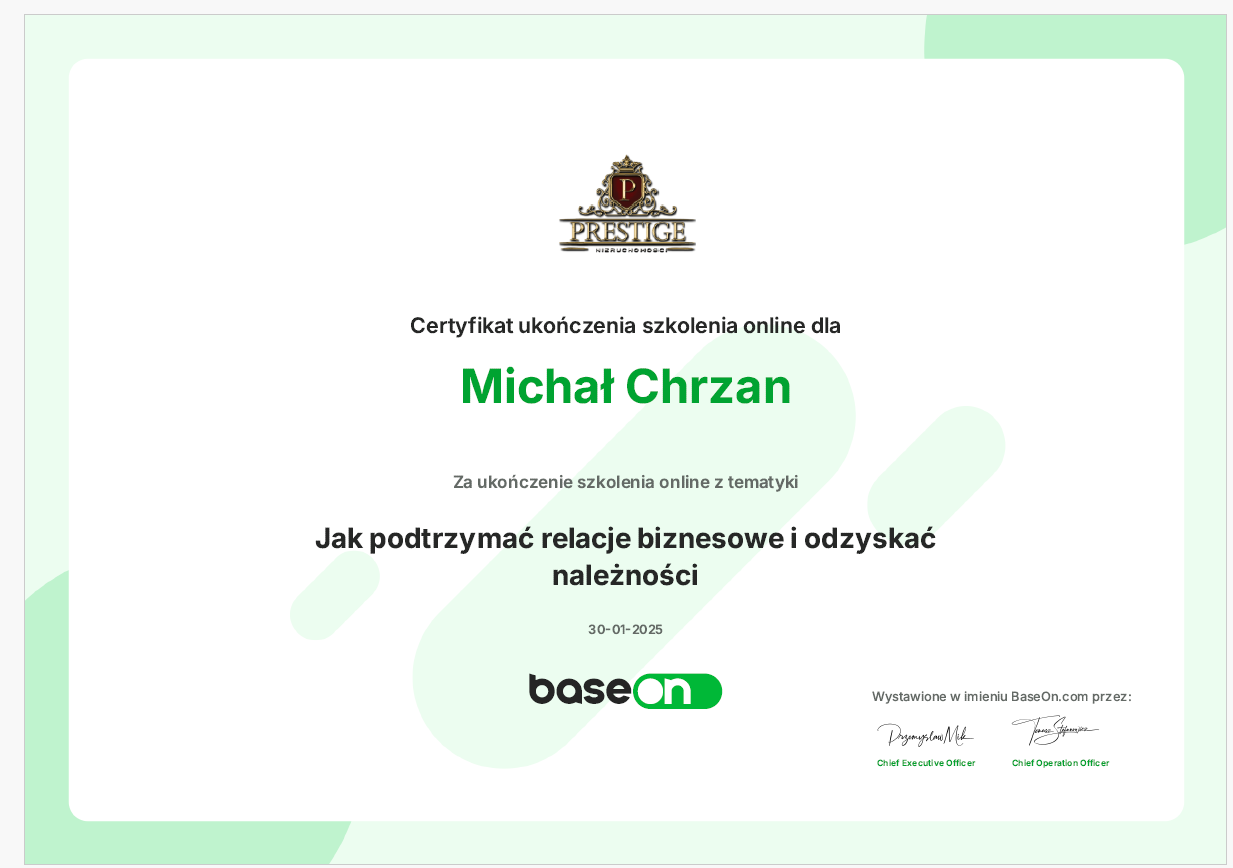Click the 'Chief Executive Officer' label
This screenshot has height=868, width=1233.
[926, 763]
